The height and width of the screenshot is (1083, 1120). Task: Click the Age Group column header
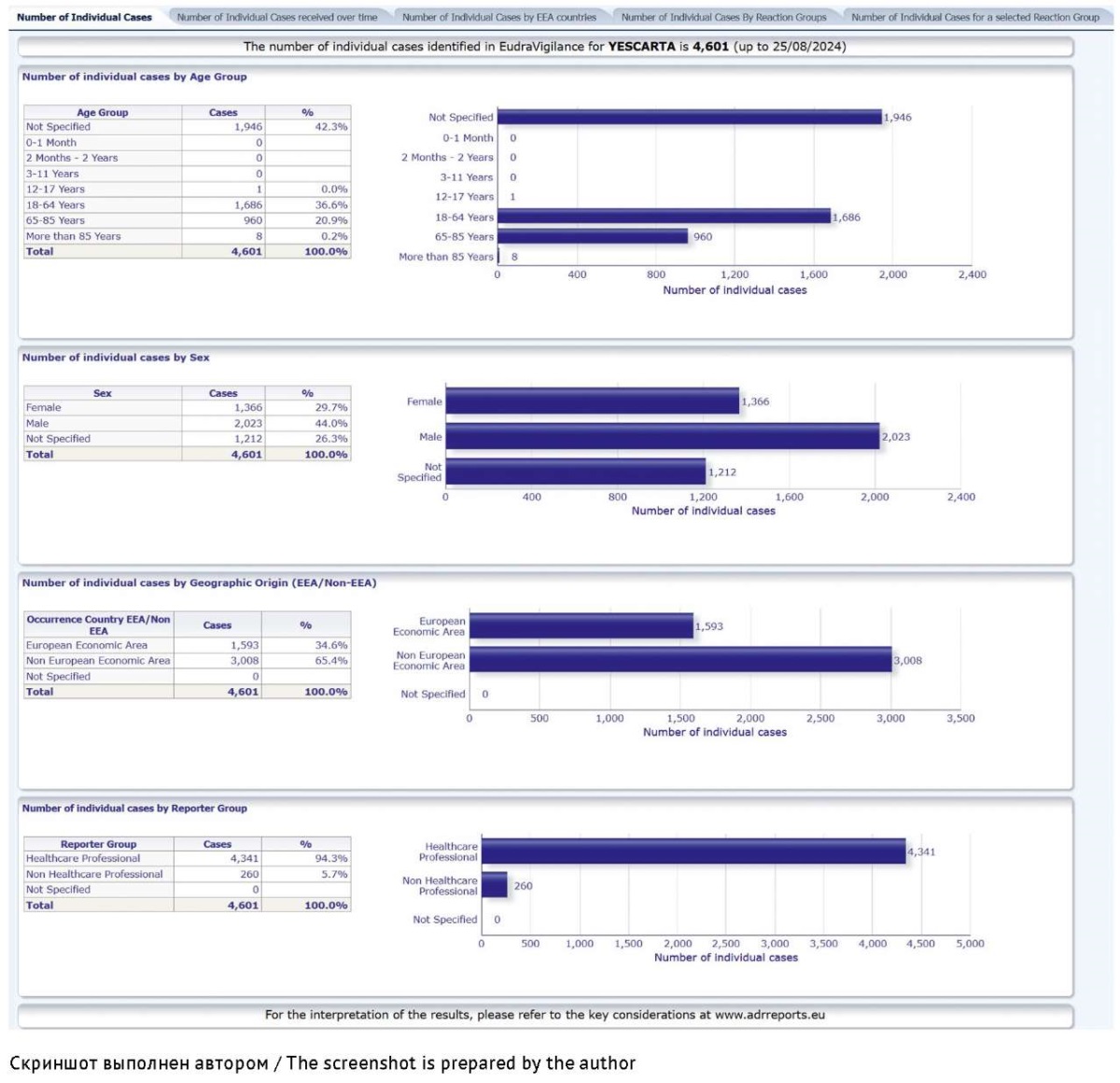103,112
